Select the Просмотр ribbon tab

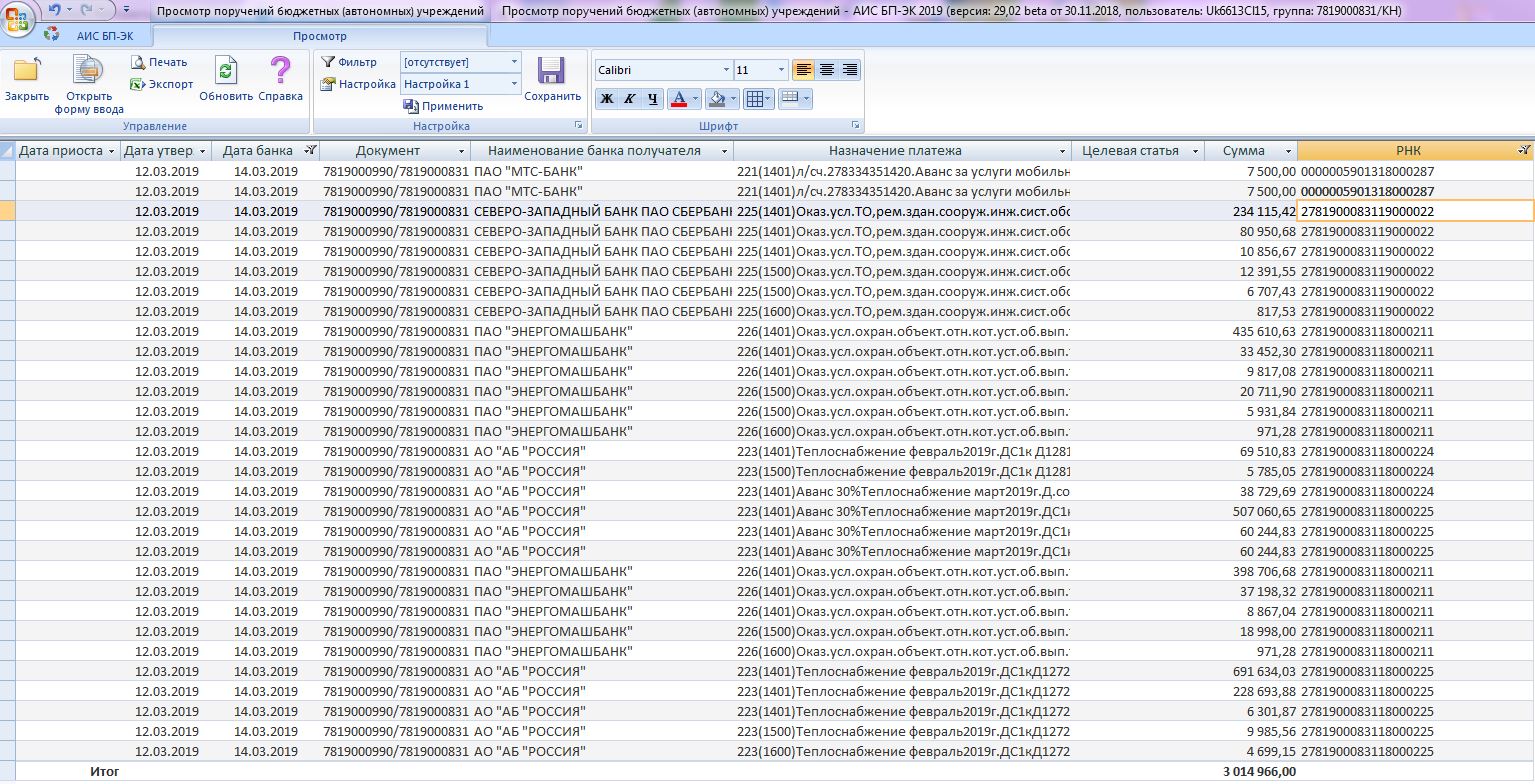(320, 35)
